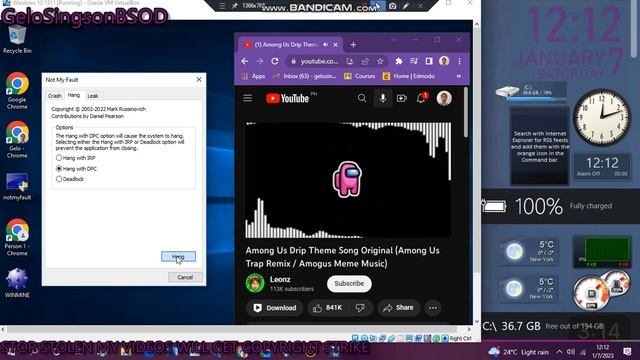Click the Hang button in Not My Fault

point(178,256)
